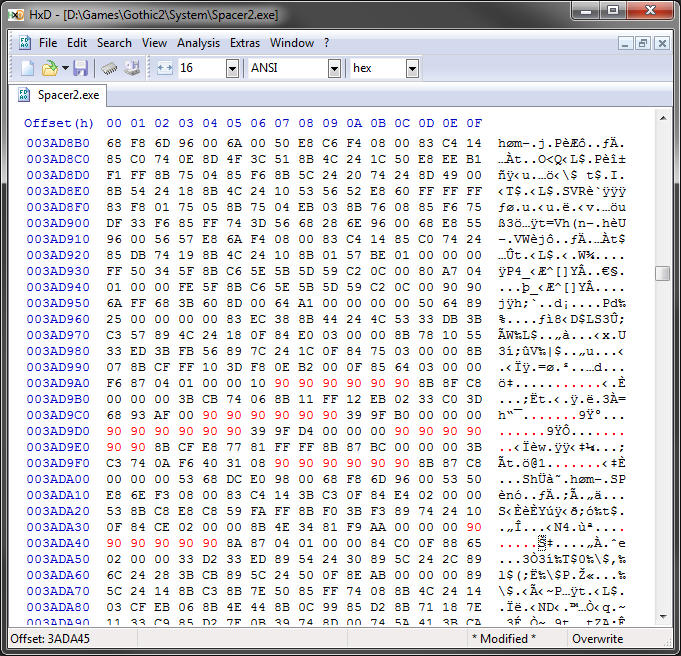Click the HxD application title icon
The image size is (681, 656).
click(x=16, y=15)
